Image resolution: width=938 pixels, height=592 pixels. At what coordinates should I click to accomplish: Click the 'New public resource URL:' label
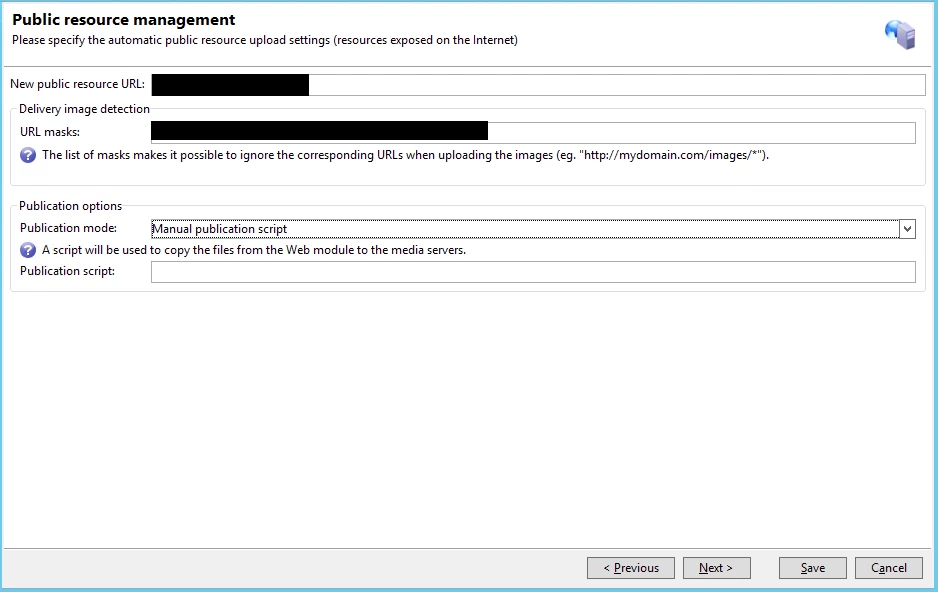(x=77, y=84)
